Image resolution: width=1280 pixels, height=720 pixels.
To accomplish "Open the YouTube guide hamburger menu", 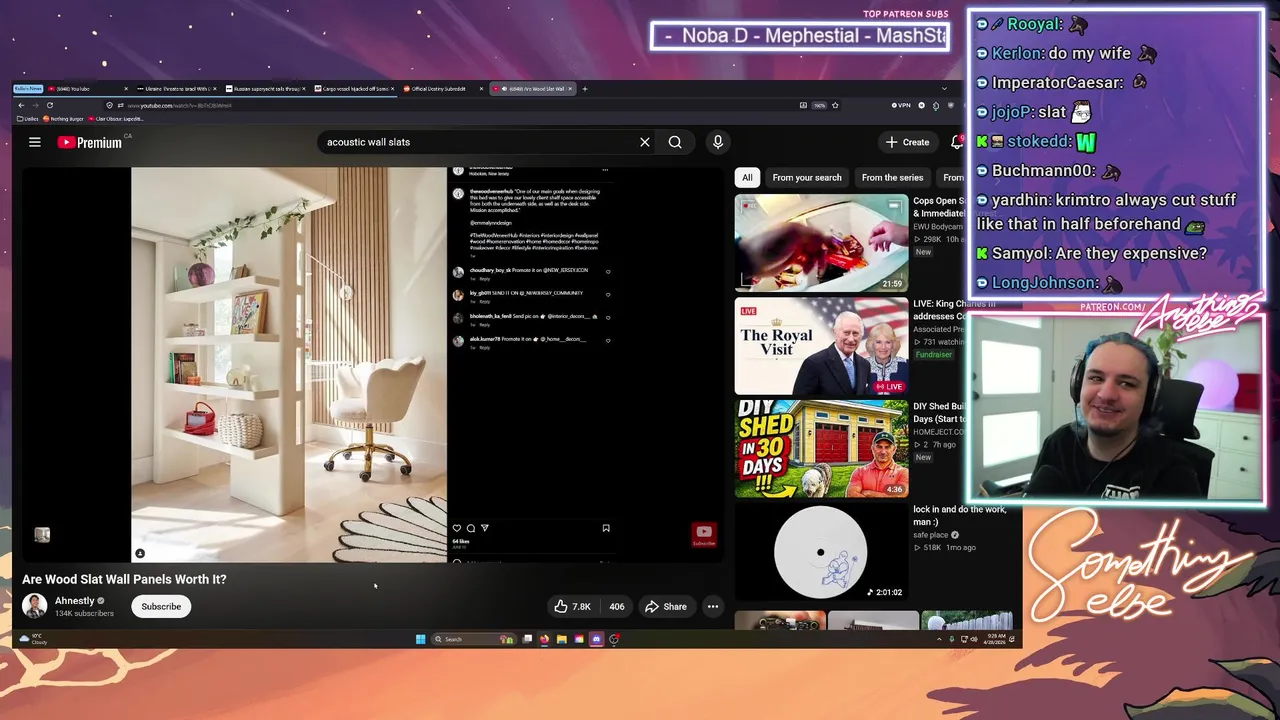I will tap(34, 142).
